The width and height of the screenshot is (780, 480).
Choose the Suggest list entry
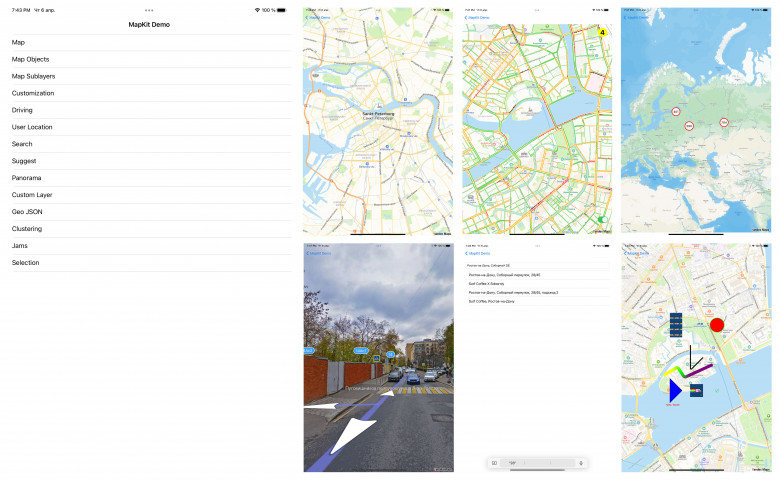pyautogui.click(x=151, y=161)
